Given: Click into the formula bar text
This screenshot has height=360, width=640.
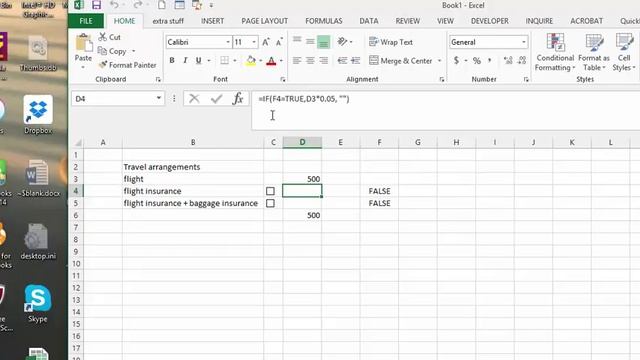Looking at the screenshot, I should point(304,99).
